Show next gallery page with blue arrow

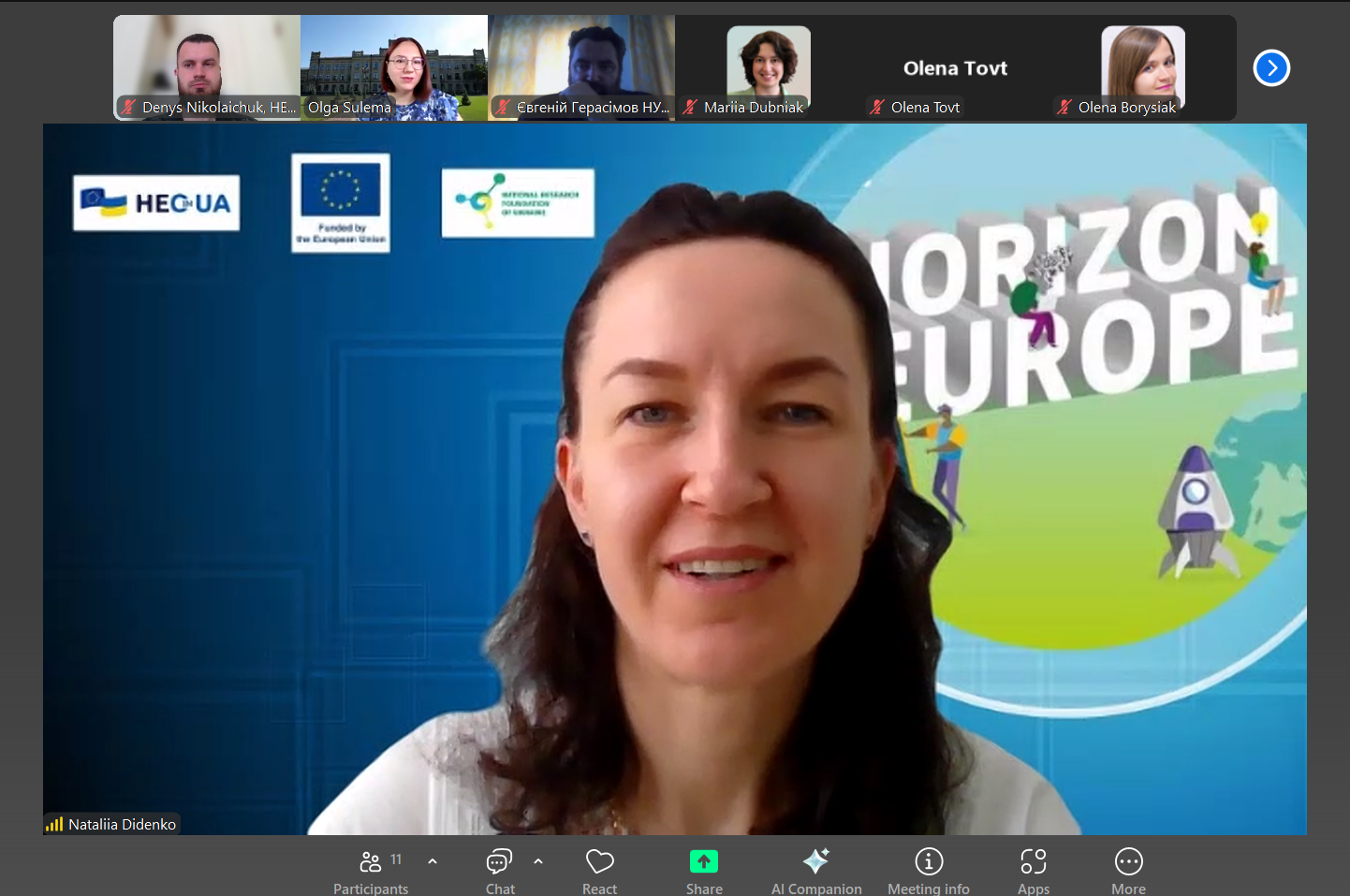(1271, 67)
